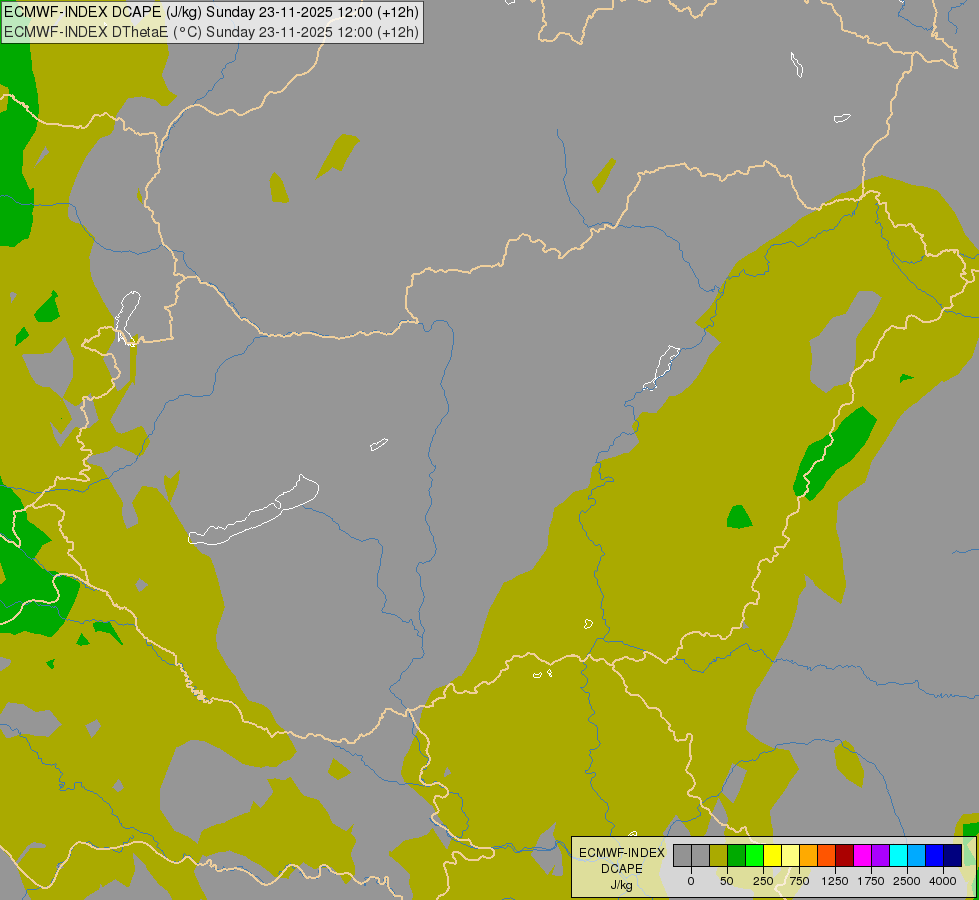
Task: Click the legend tick label 0
Action: tap(691, 881)
